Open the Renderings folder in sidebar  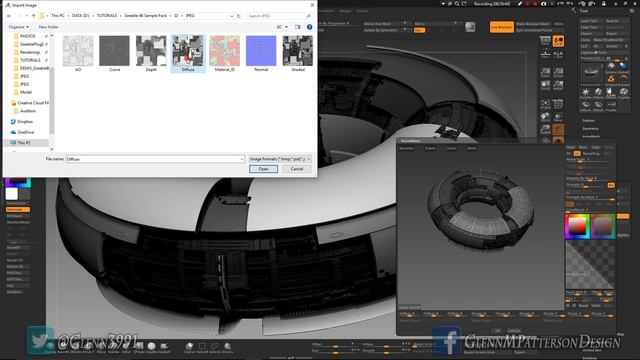pyautogui.click(x=30, y=52)
